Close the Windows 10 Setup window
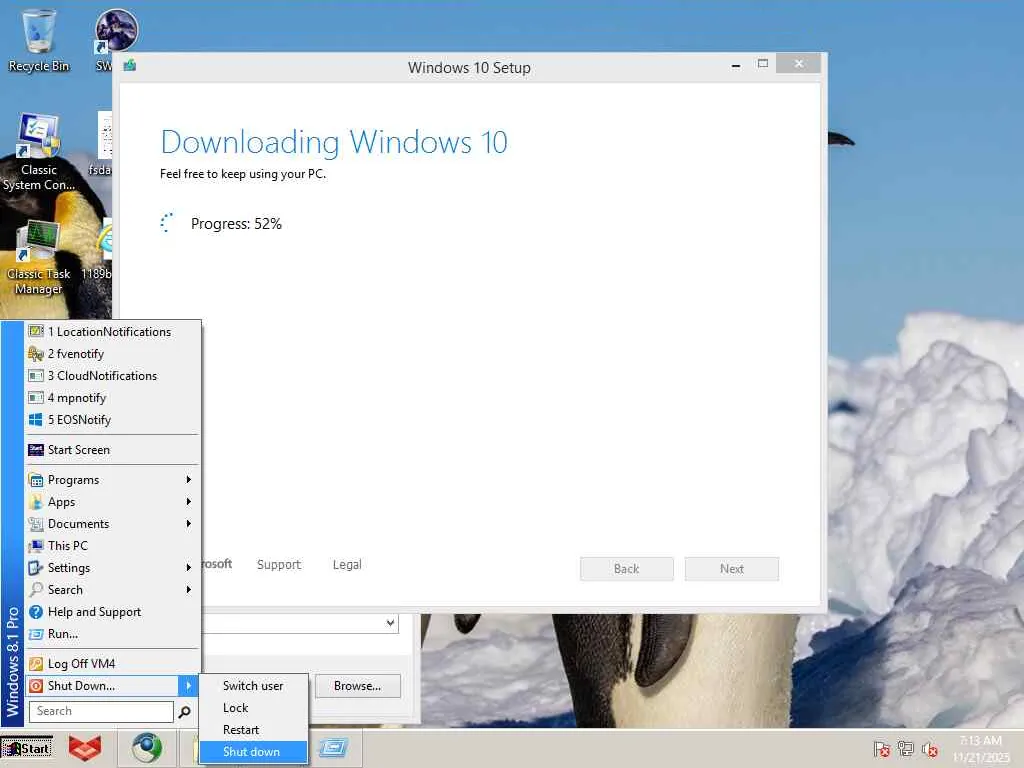This screenshot has height=768, width=1024. [799, 64]
